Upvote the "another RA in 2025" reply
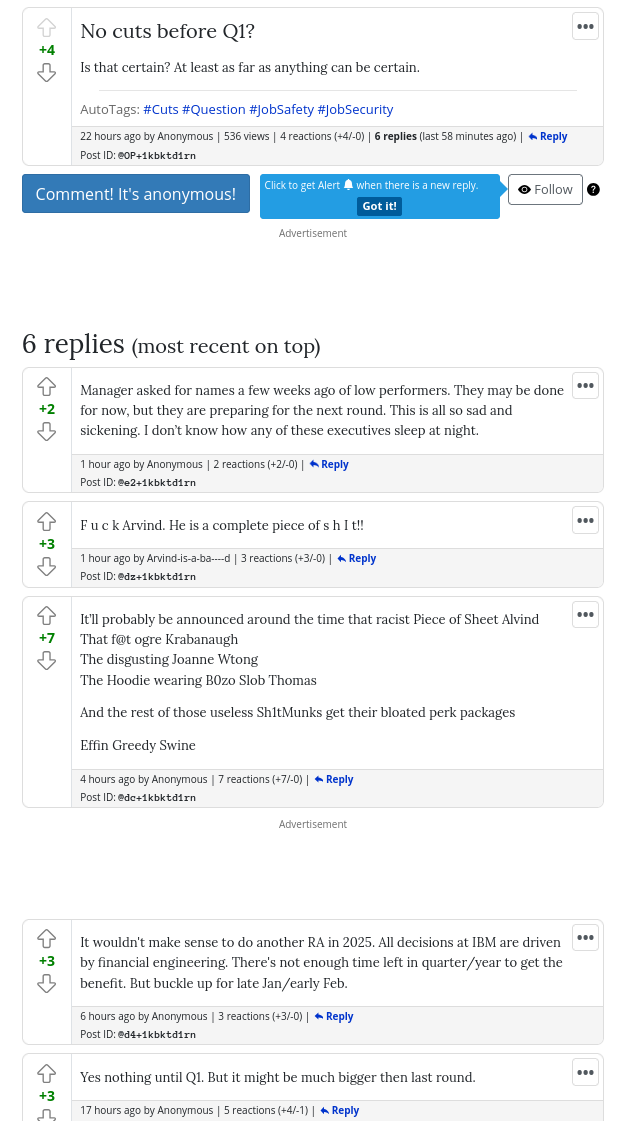This screenshot has height=1121, width=620. click(46, 939)
